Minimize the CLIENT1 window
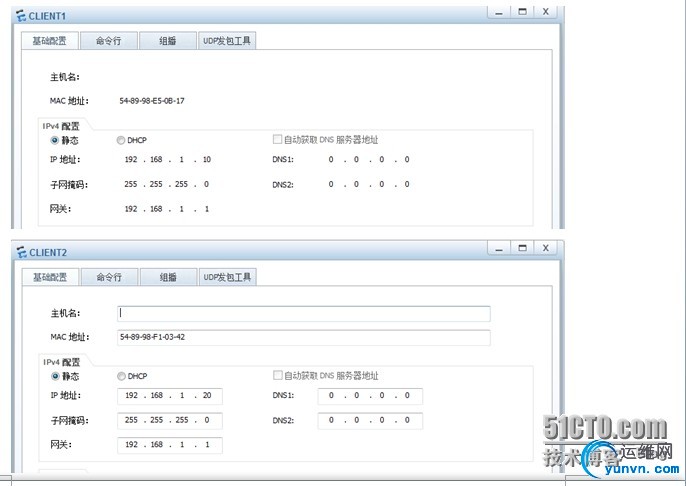 click(x=499, y=12)
